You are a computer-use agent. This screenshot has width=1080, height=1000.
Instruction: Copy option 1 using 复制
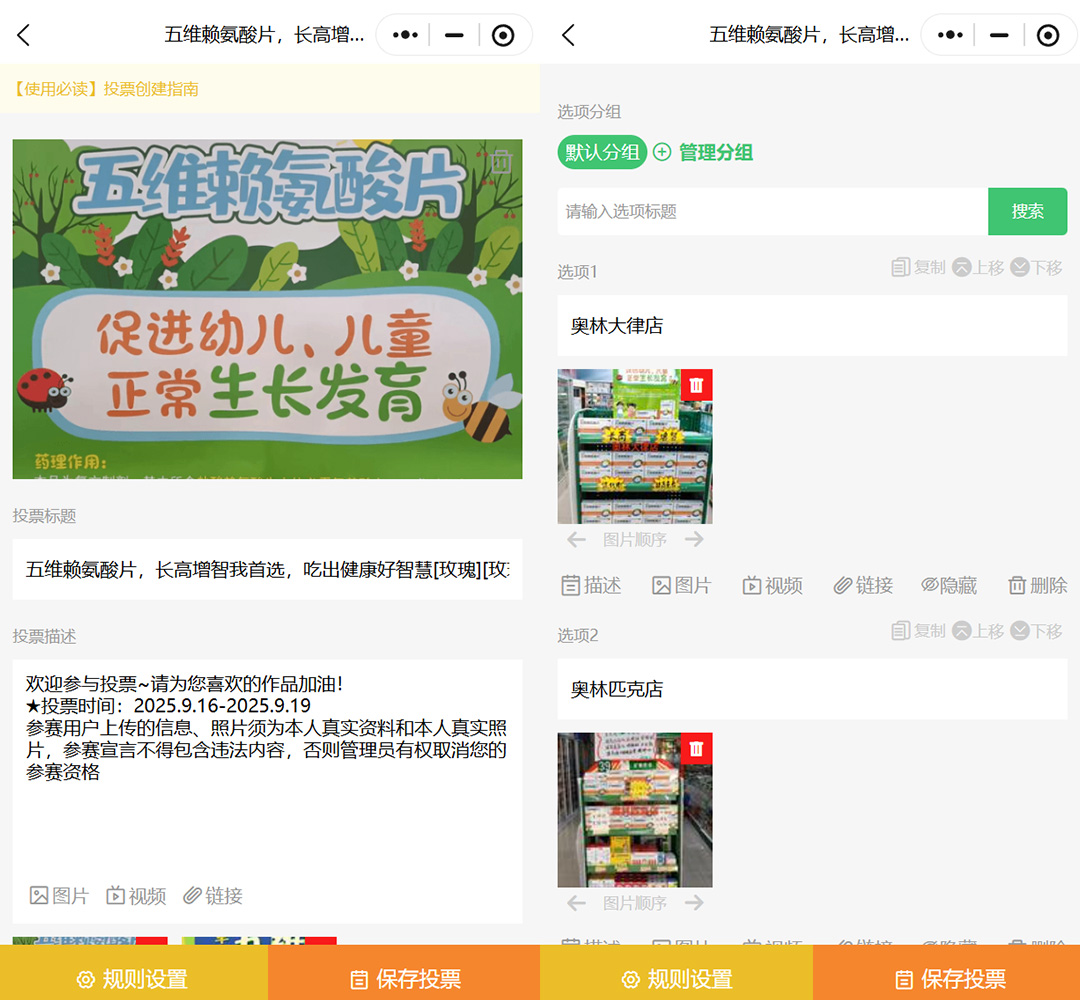coord(918,267)
